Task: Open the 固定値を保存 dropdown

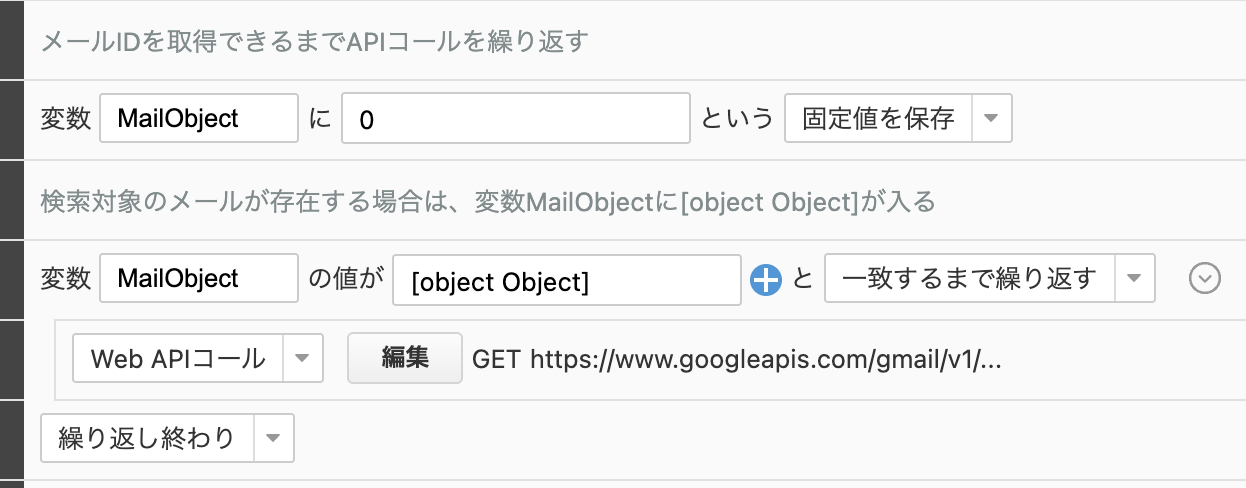Action: pyautogui.click(x=990, y=119)
